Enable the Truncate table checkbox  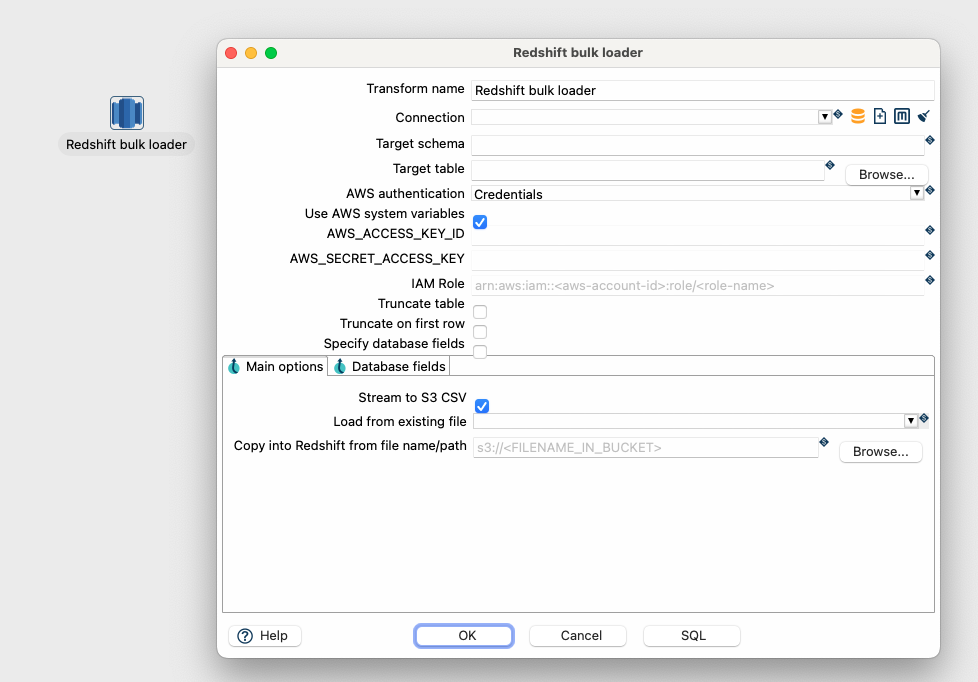point(480,312)
